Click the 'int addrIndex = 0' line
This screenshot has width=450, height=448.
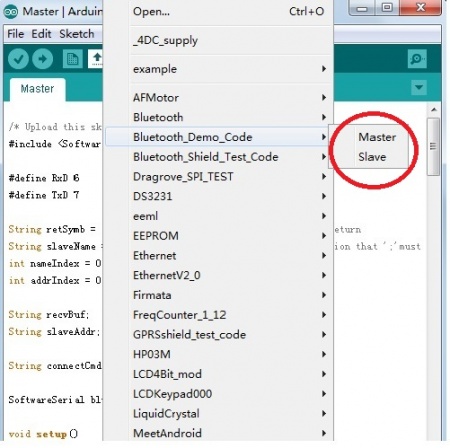[55, 280]
